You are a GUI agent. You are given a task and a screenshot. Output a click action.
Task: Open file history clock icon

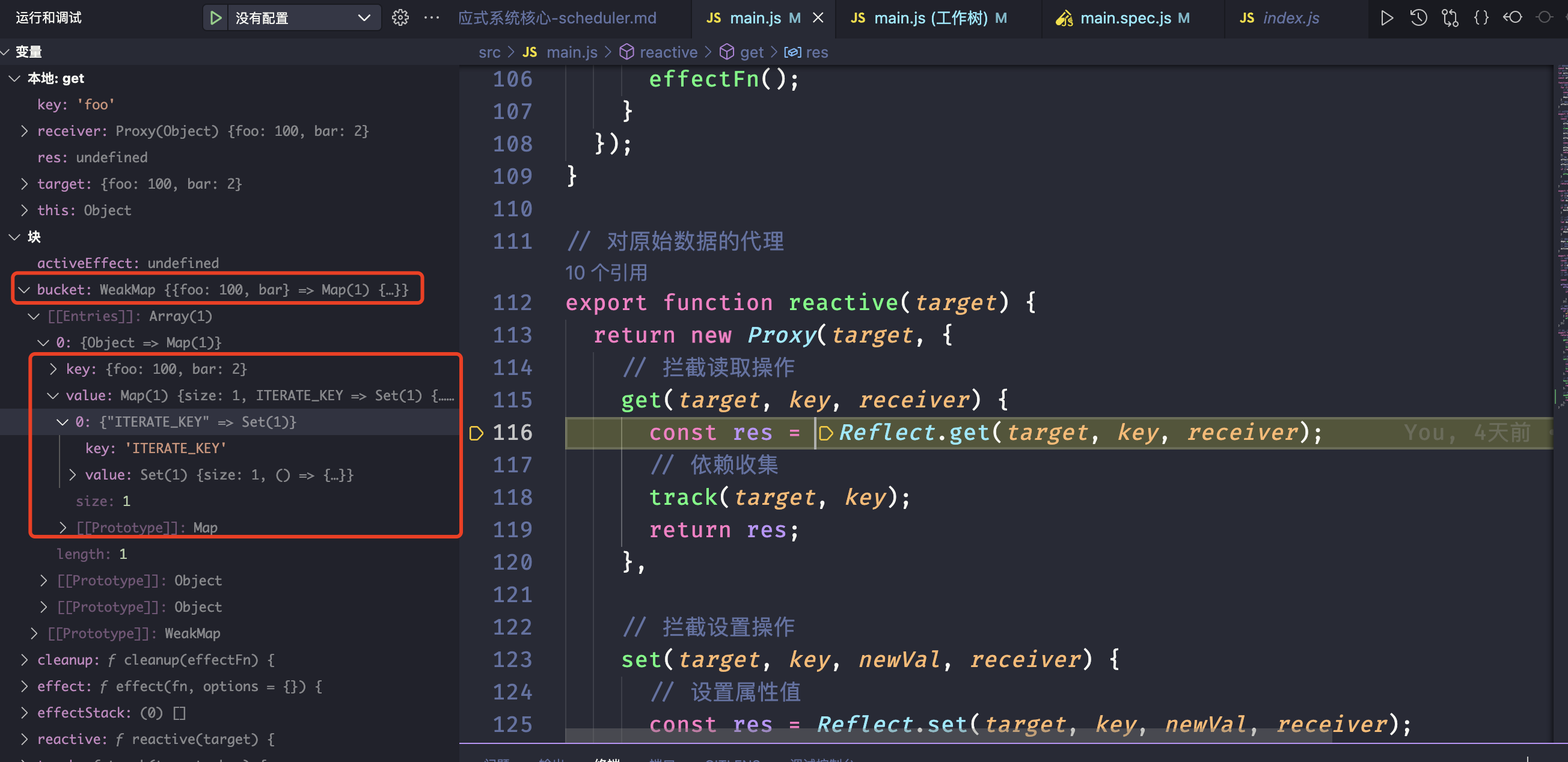1418,17
